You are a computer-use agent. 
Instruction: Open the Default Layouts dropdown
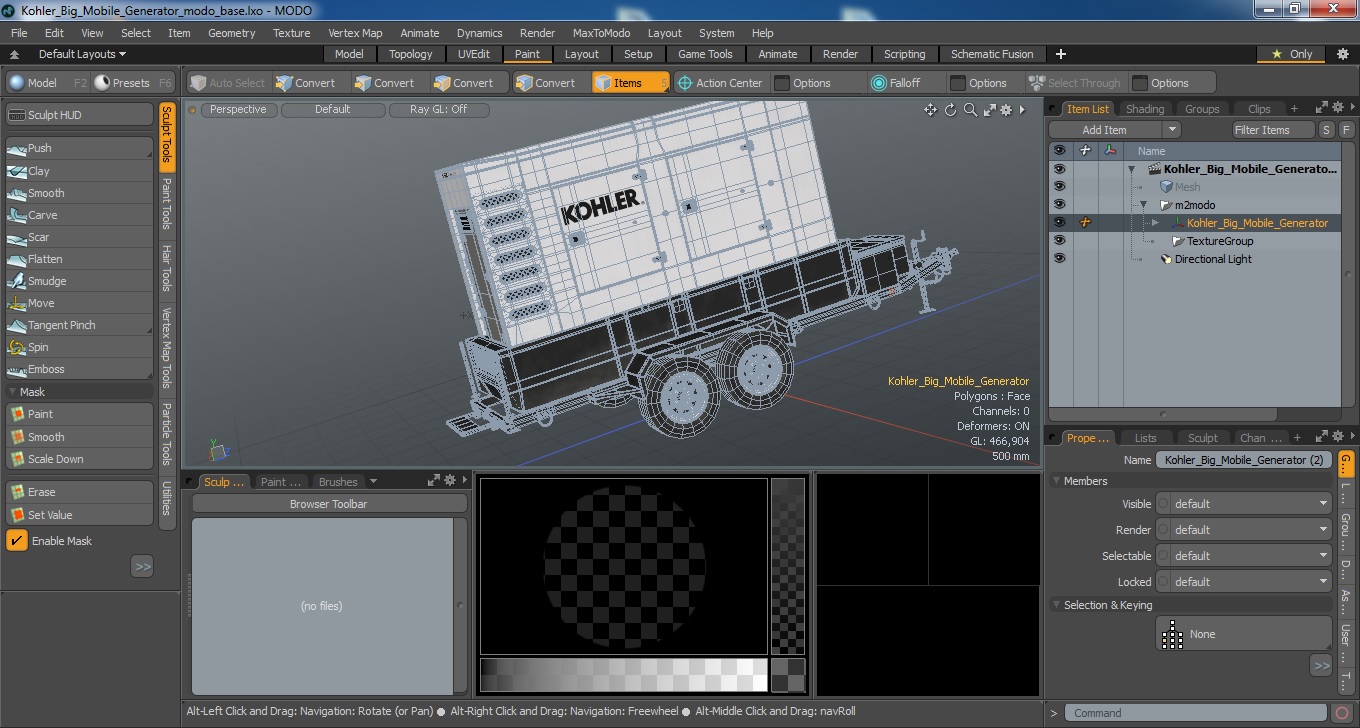pyautogui.click(x=82, y=54)
